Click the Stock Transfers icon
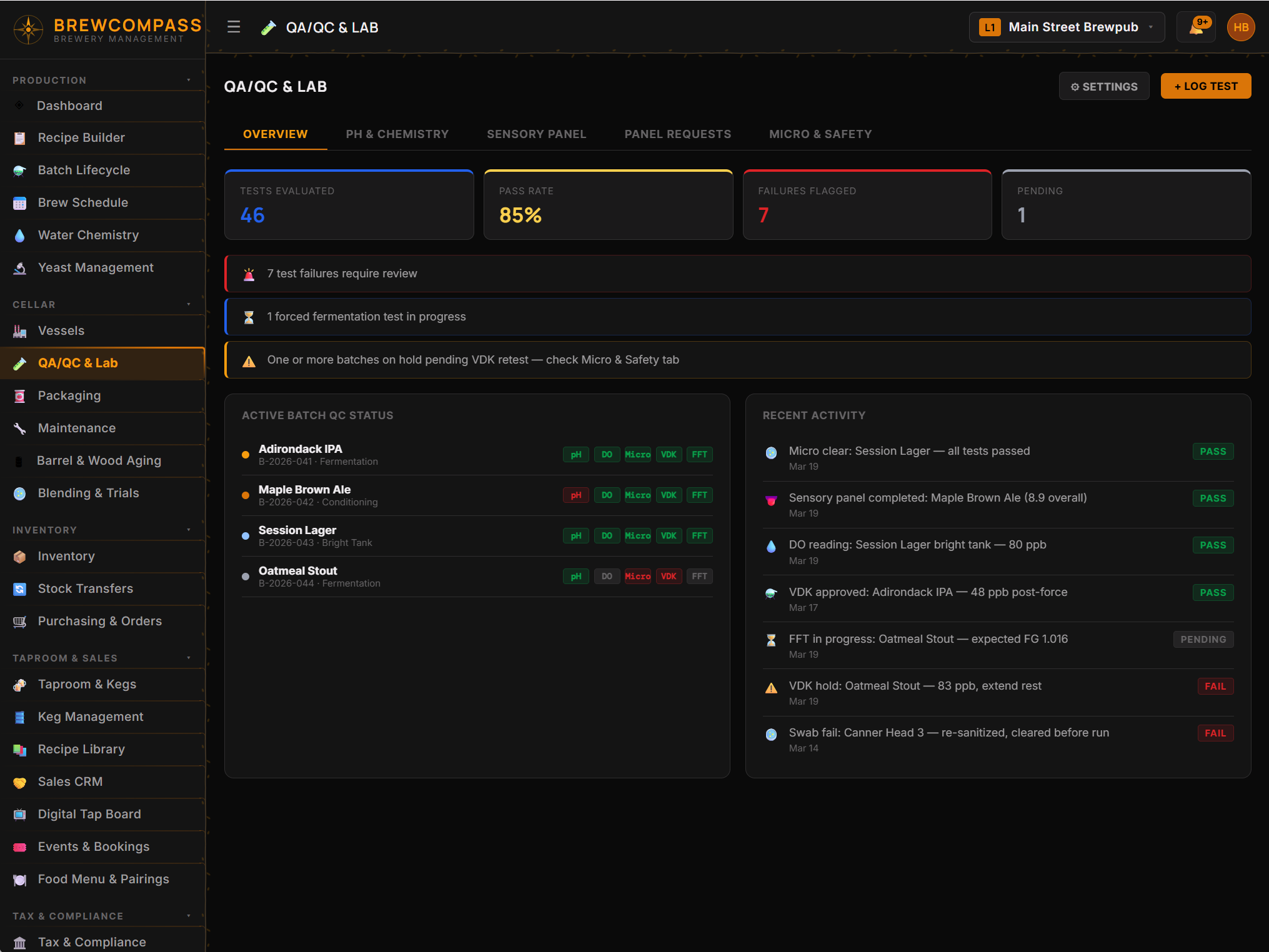Screen dimensions: 1269x952 click(x=20, y=589)
